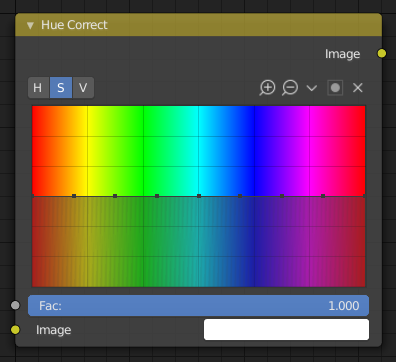Viewport: 396px width, 362px height.
Task: Click the Image output socket
Action: coord(382,53)
